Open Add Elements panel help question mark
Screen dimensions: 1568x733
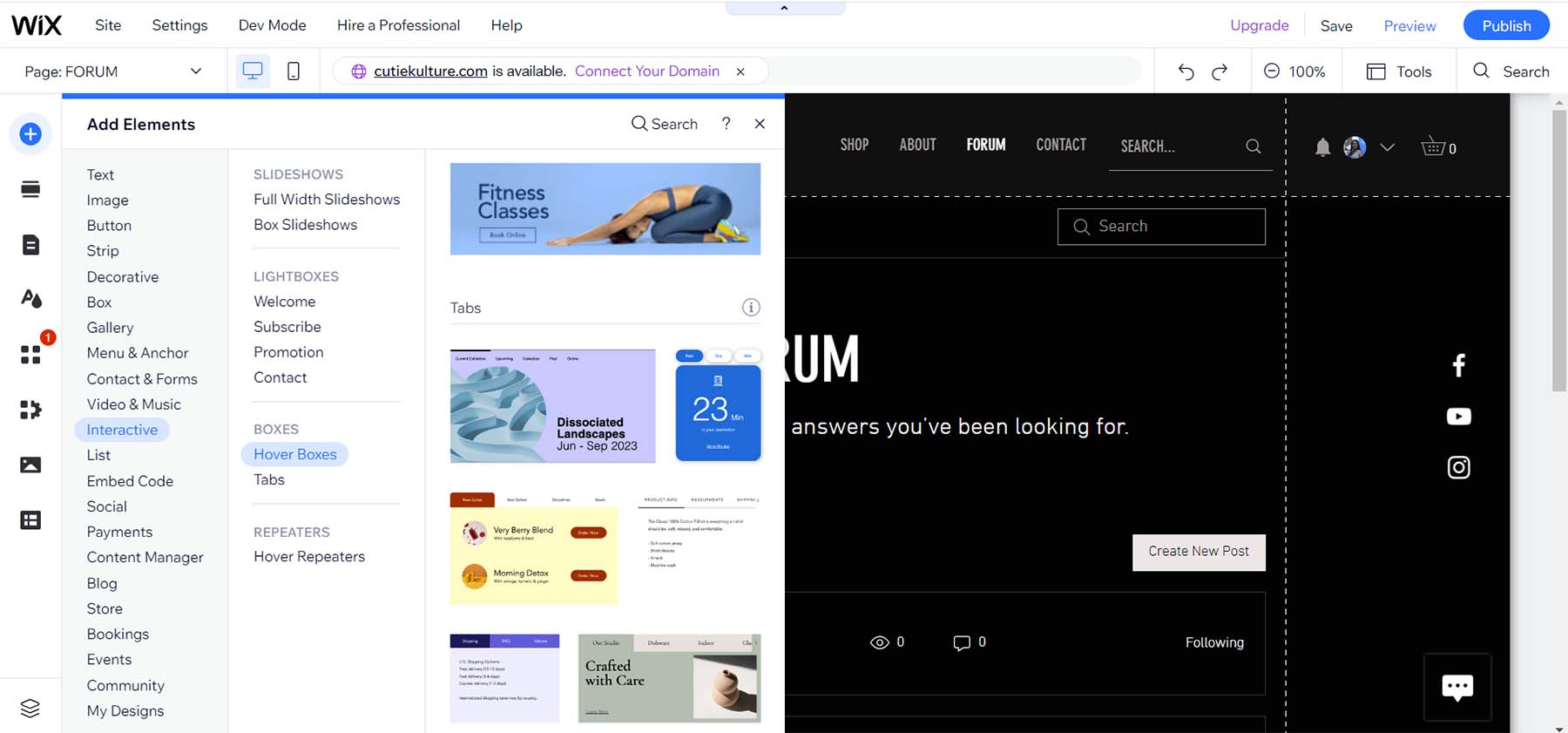(x=726, y=124)
